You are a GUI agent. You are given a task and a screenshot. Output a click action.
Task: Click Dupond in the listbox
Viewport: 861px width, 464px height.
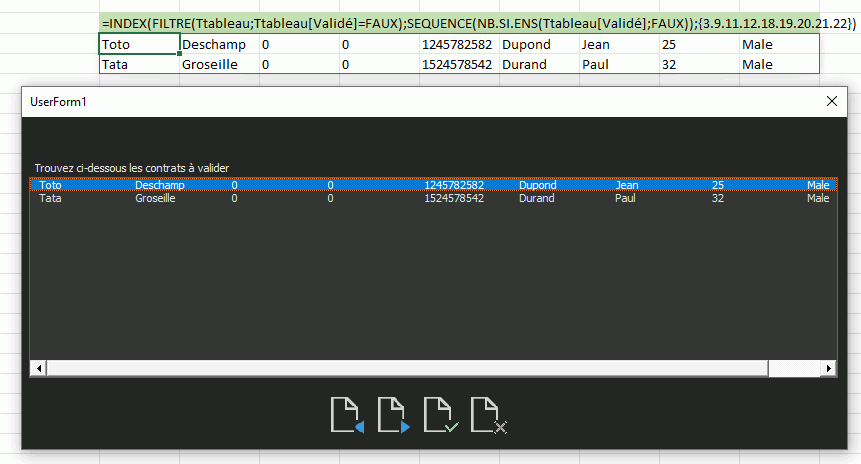click(538, 185)
